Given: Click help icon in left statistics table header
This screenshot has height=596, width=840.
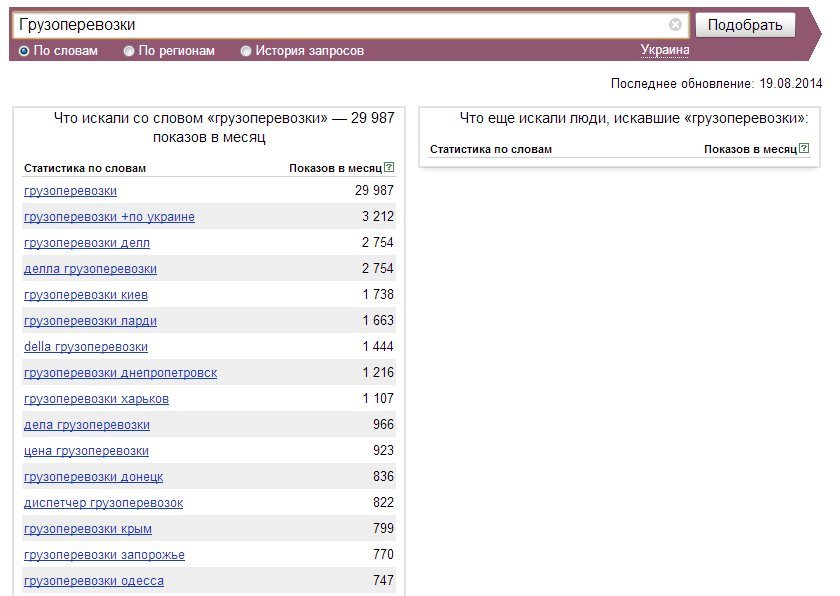Looking at the screenshot, I should 389,168.
